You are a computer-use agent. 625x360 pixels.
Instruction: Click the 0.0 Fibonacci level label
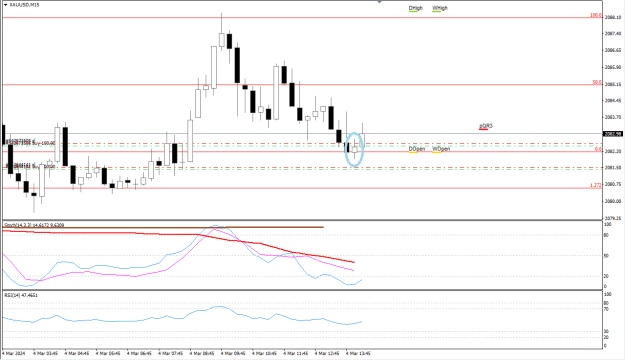coord(598,149)
